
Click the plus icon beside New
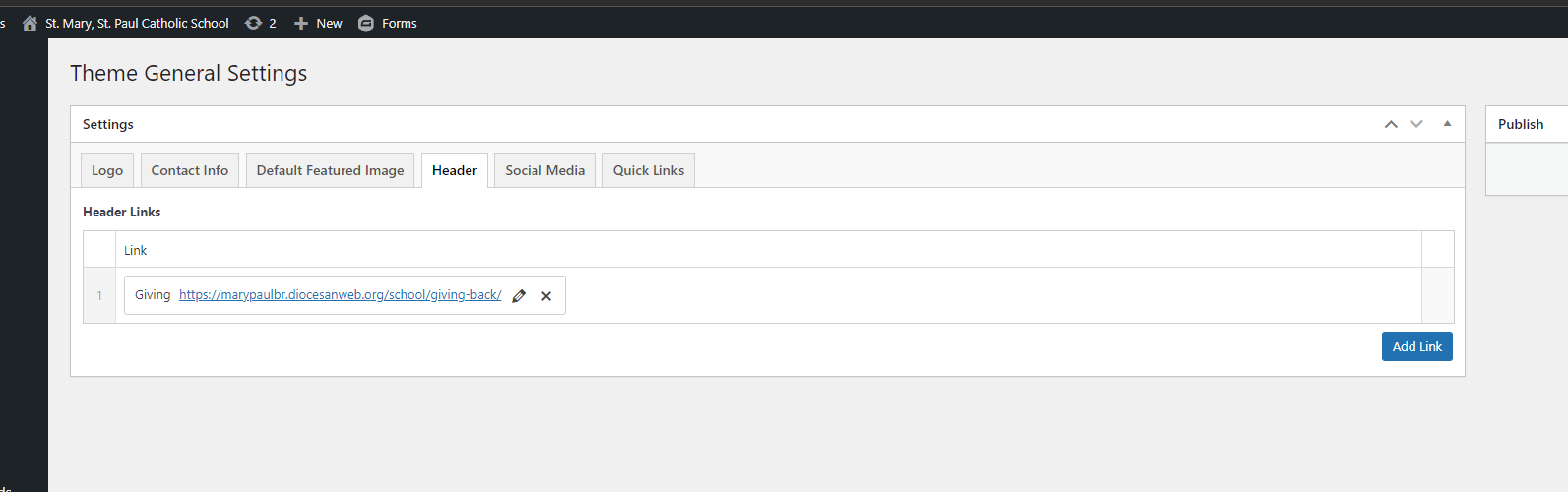click(301, 23)
